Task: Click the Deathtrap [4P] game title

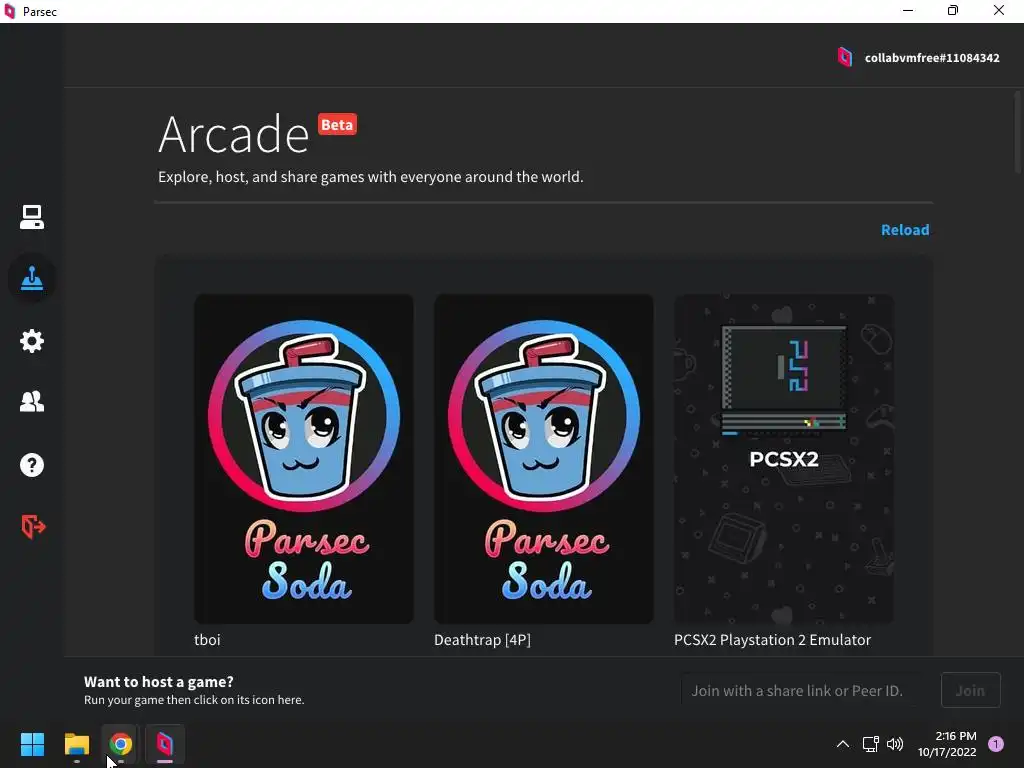Action: click(482, 640)
